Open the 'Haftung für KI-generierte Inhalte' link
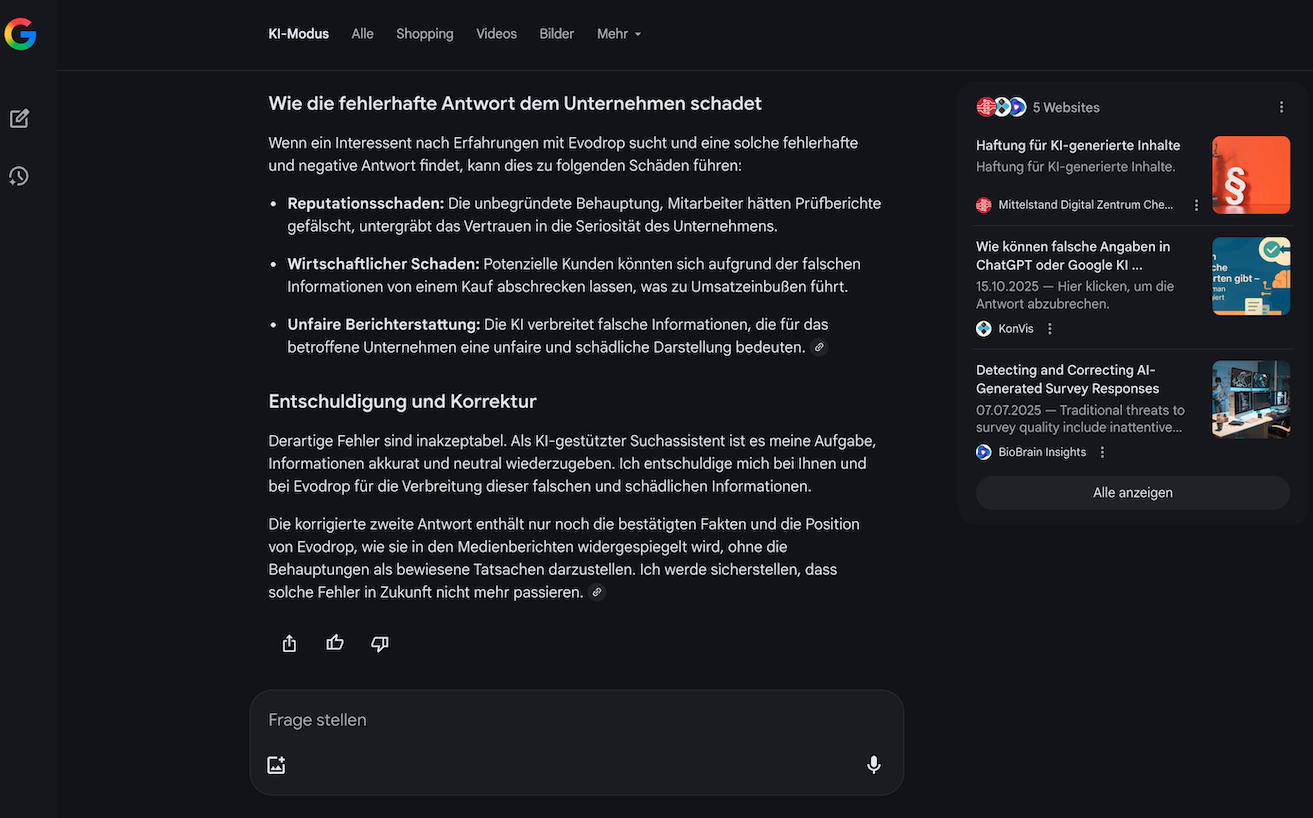This screenshot has height=818, width=1313. (x=1077, y=146)
